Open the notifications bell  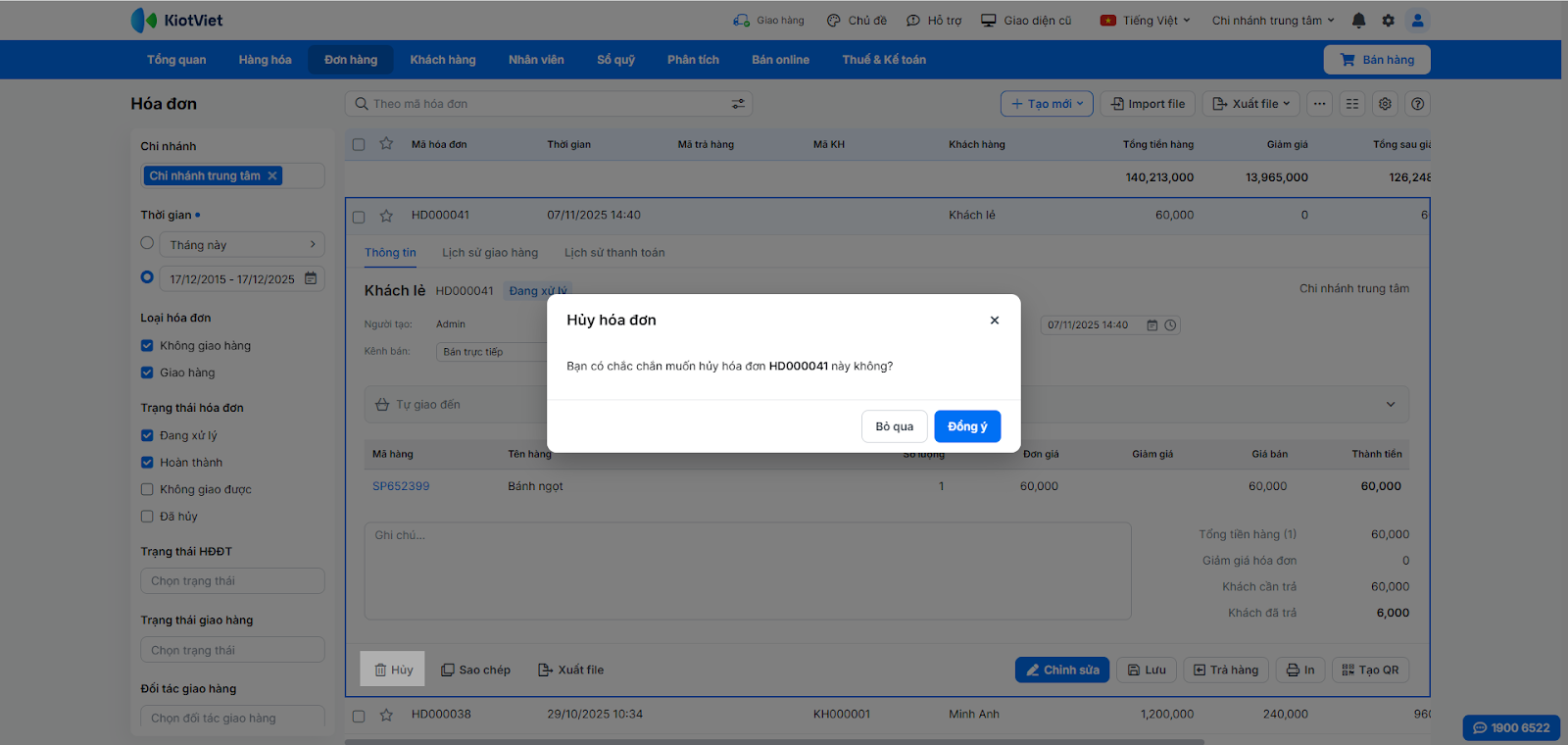coord(1358,20)
